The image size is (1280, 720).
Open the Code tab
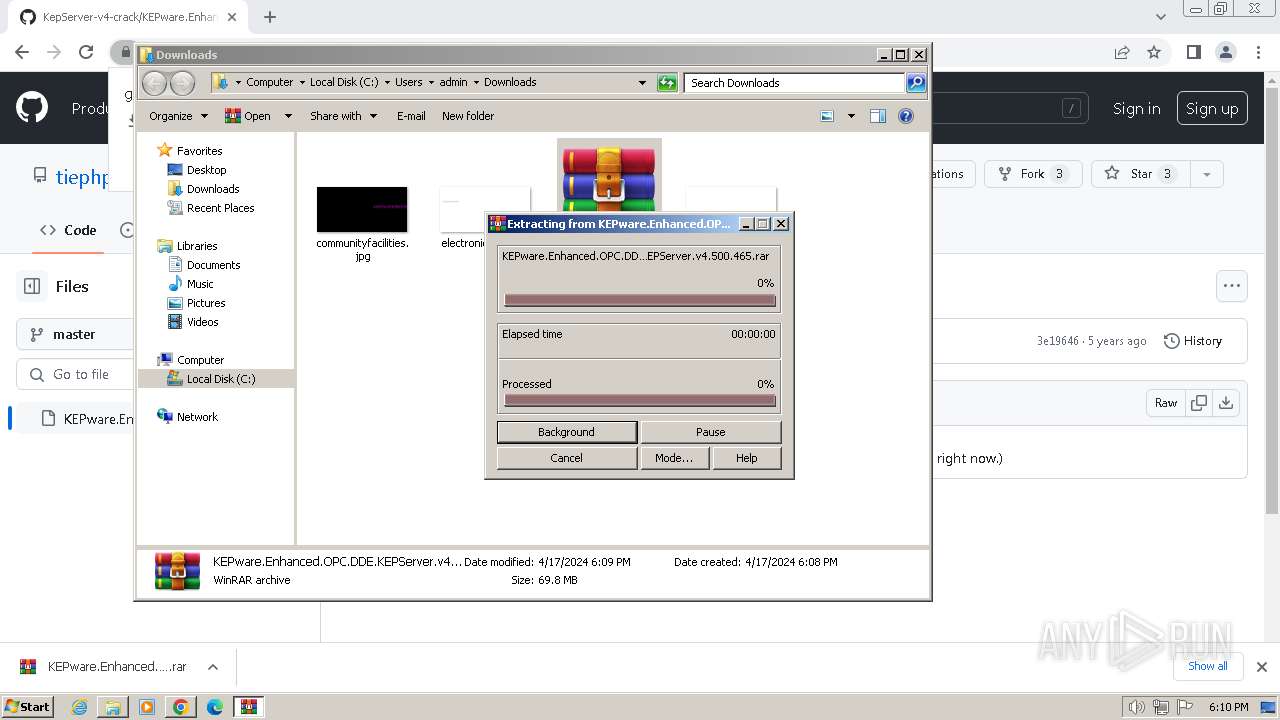point(68,230)
